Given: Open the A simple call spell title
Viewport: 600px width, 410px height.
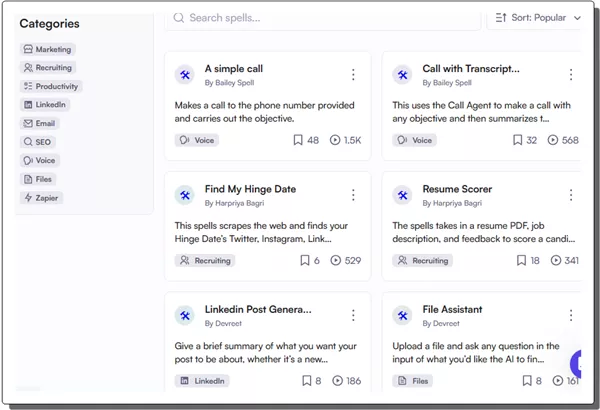Looking at the screenshot, I should pyautogui.click(x=234, y=69).
